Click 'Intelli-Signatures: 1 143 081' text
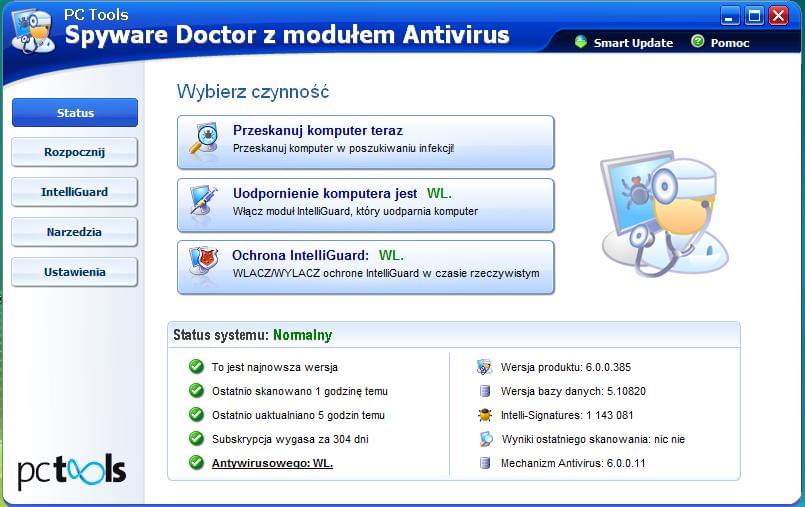Image resolution: width=805 pixels, height=507 pixels. [567, 415]
